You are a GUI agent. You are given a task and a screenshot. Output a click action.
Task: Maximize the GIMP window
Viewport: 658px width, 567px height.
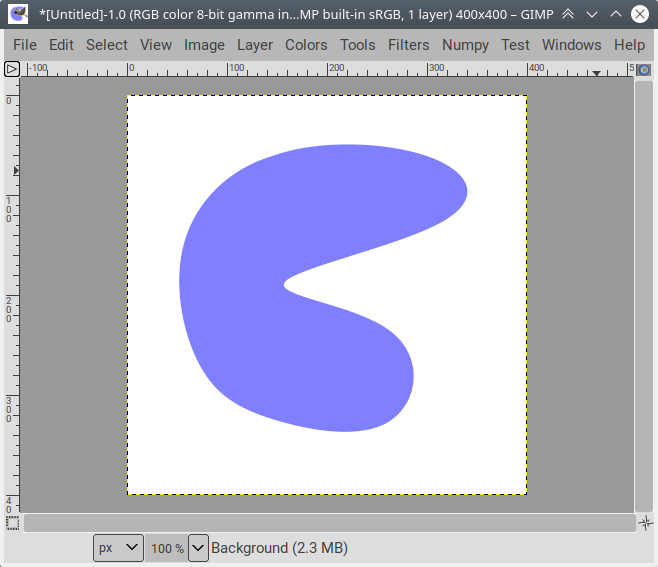(616, 14)
